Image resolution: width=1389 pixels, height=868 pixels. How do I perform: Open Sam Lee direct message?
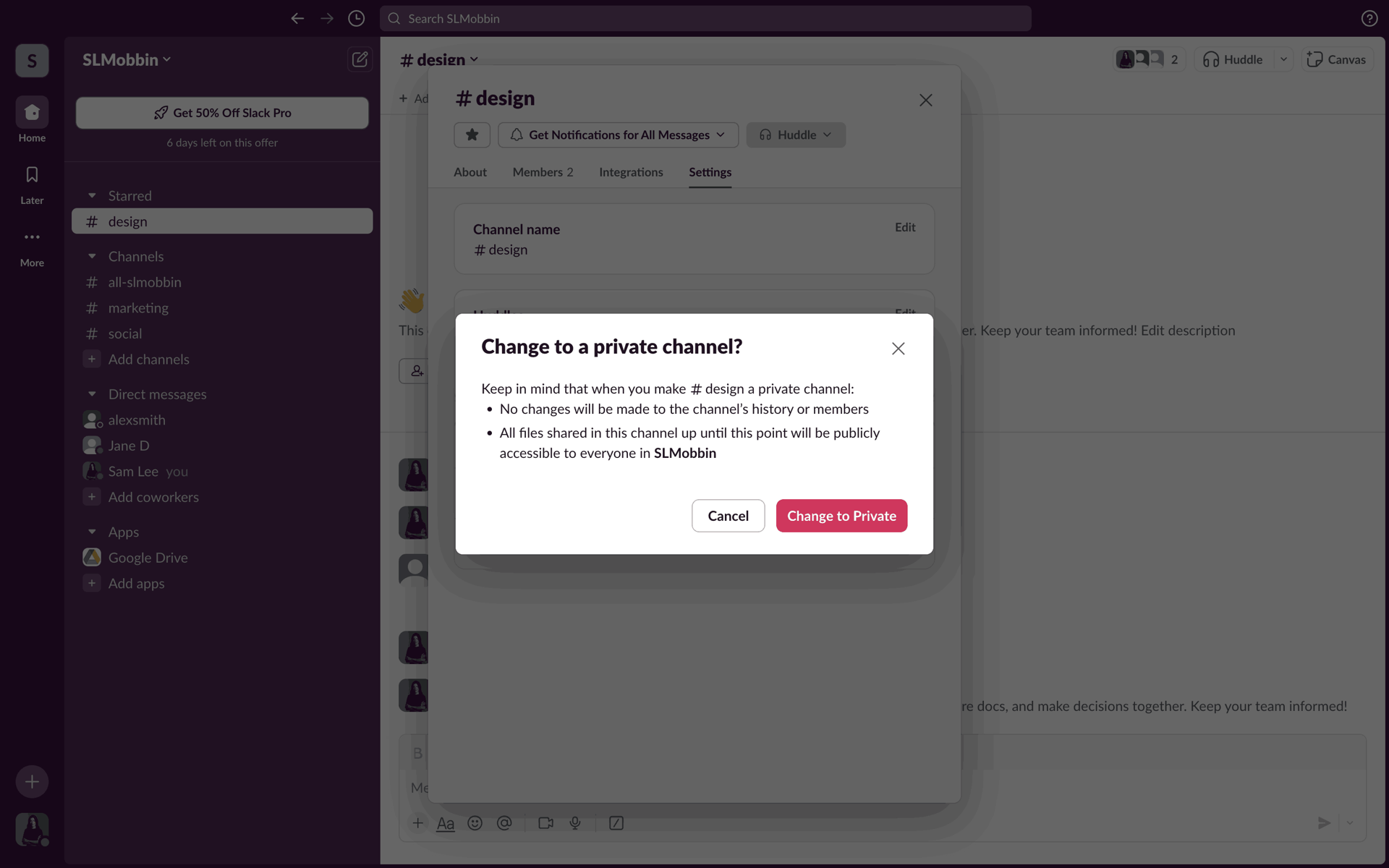[x=222, y=472]
